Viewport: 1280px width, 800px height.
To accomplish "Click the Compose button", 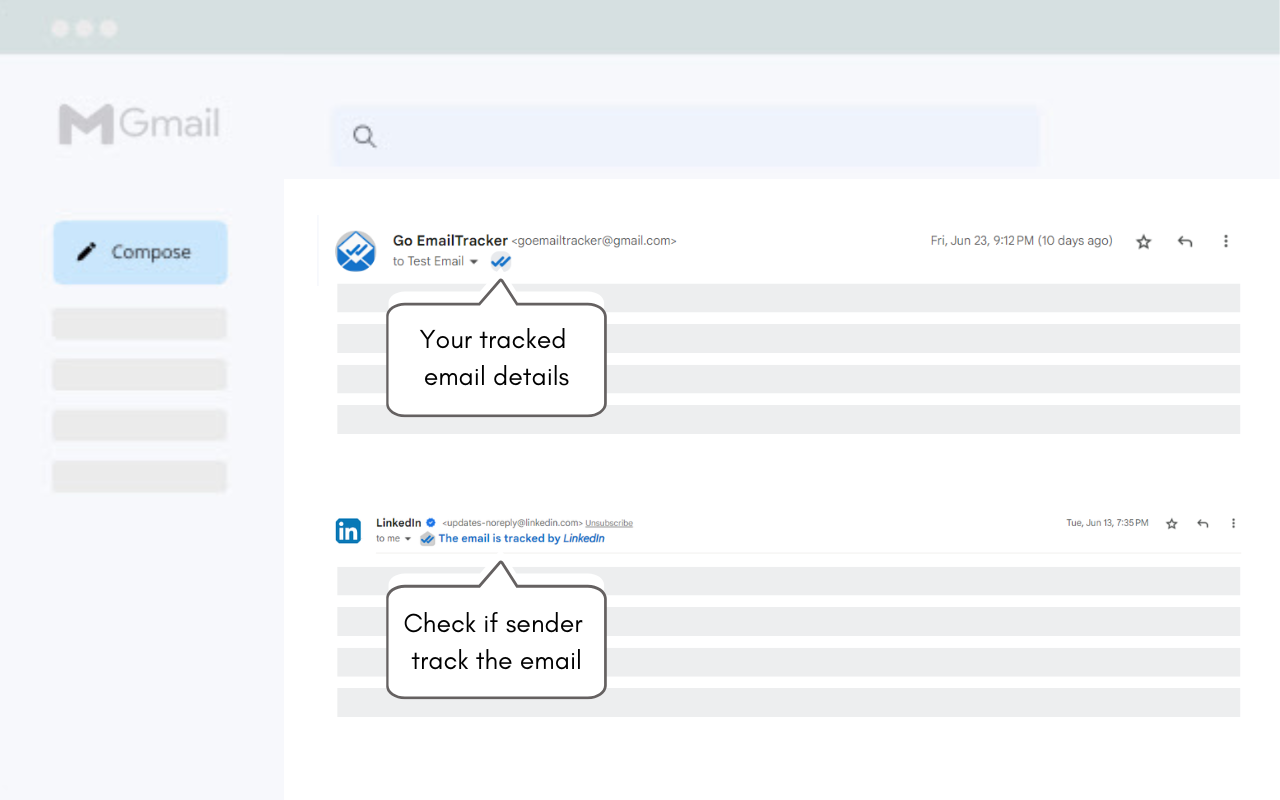I will 139,252.
